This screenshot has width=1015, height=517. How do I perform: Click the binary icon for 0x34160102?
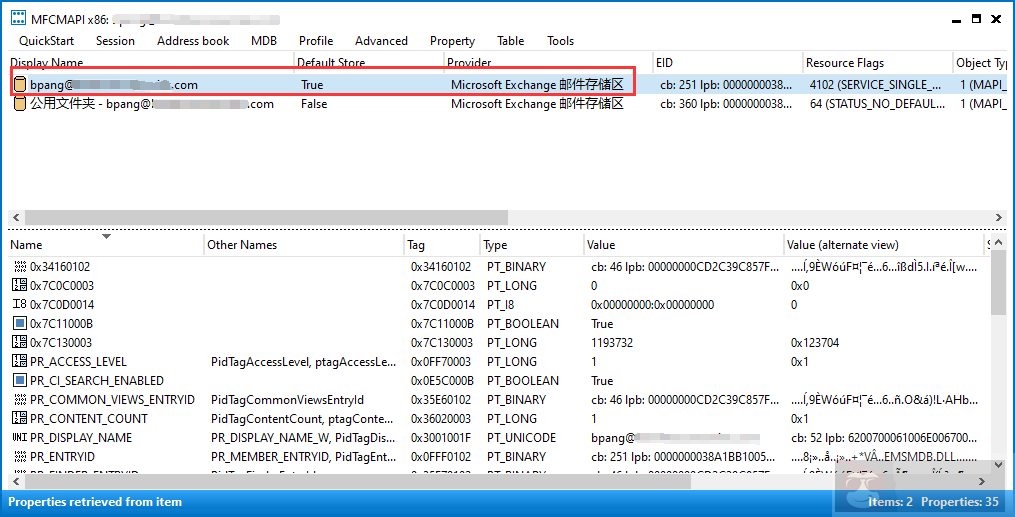[x=19, y=267]
